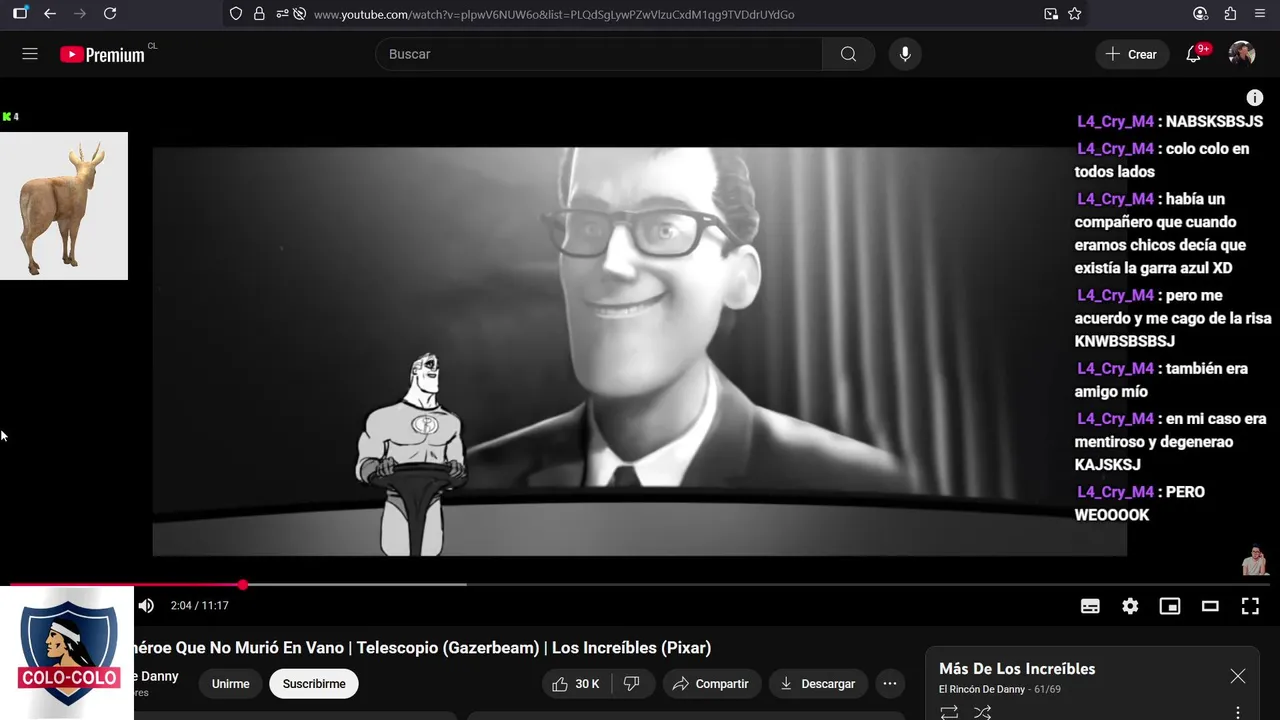
Task: Click the red playhead scrubber dot
Action: [x=243, y=584]
